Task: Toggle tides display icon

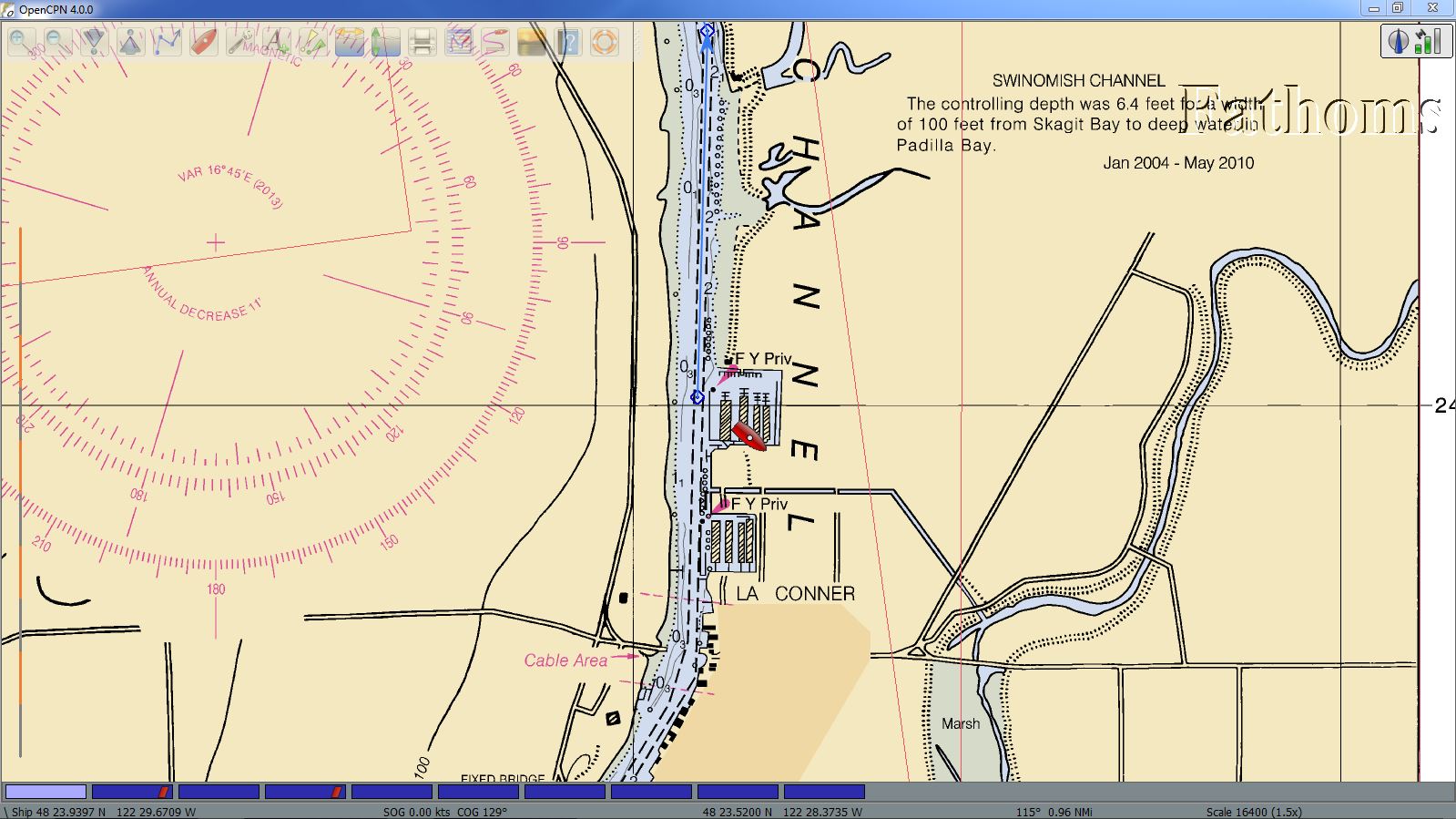Action: pos(385,42)
